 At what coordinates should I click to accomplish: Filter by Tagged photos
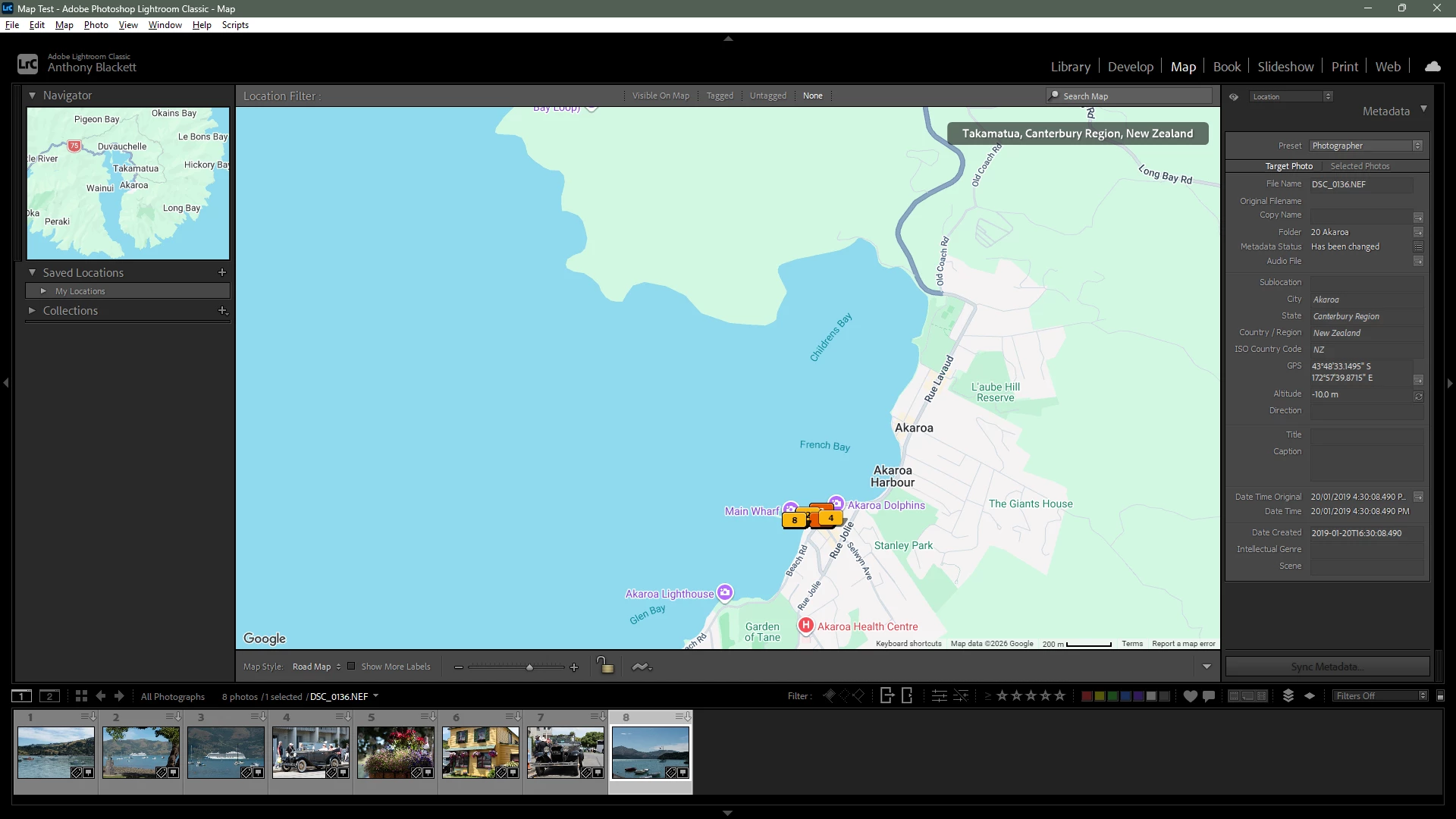click(720, 96)
